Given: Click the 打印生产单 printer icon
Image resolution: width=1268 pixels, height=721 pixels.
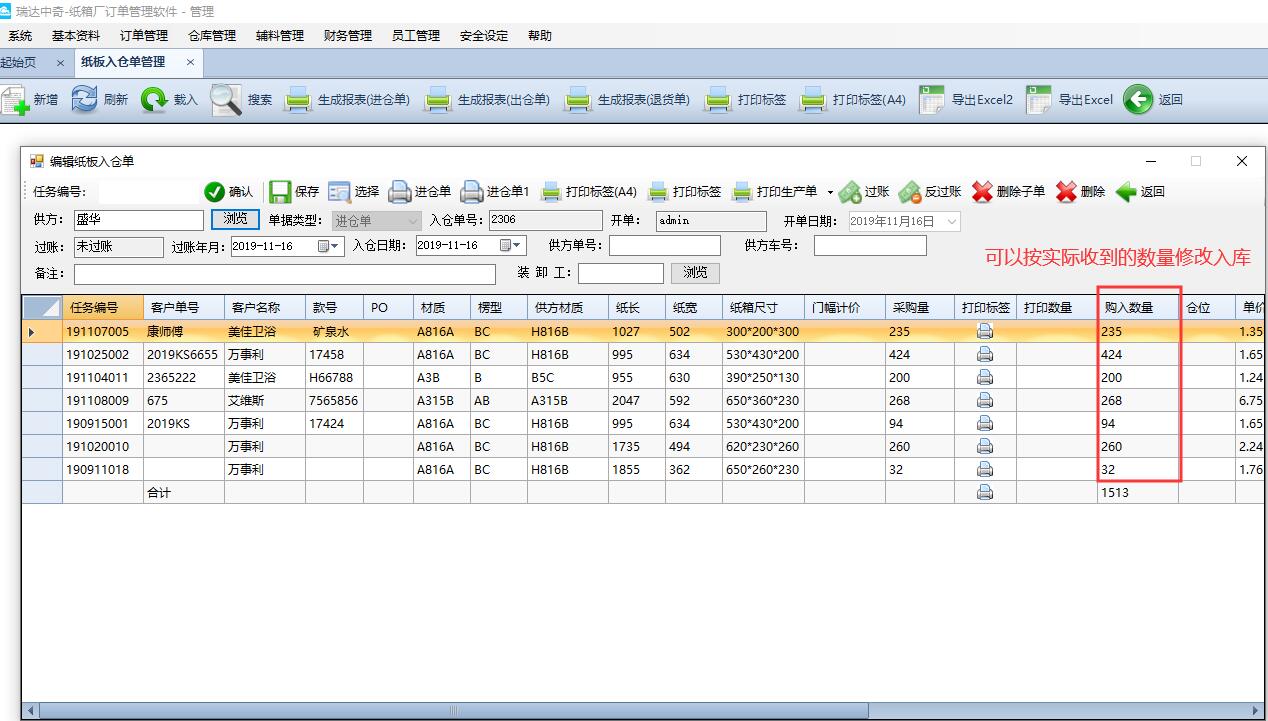Looking at the screenshot, I should pos(742,192).
